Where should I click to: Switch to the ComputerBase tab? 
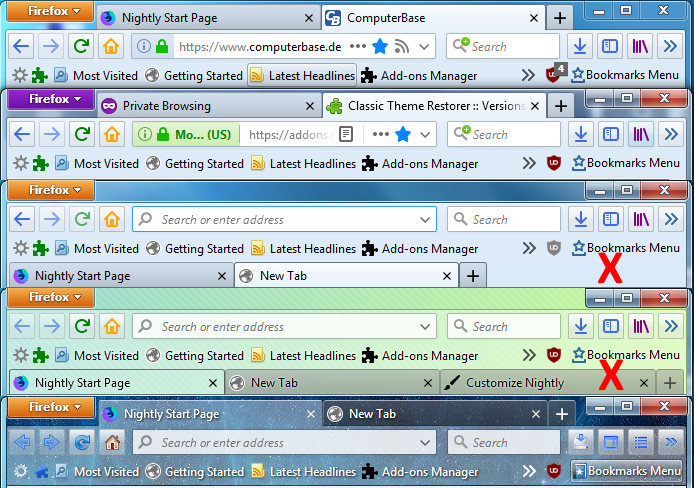(433, 18)
